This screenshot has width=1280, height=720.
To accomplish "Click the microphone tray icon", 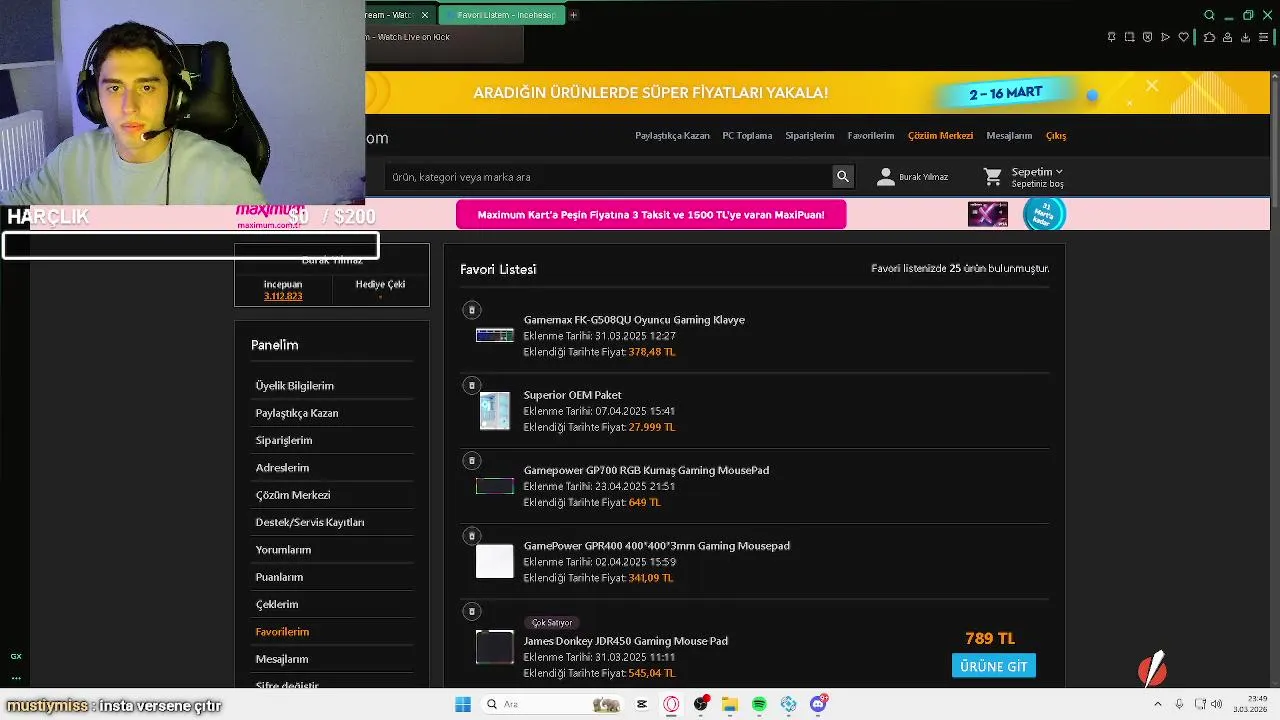I will 1180,704.
